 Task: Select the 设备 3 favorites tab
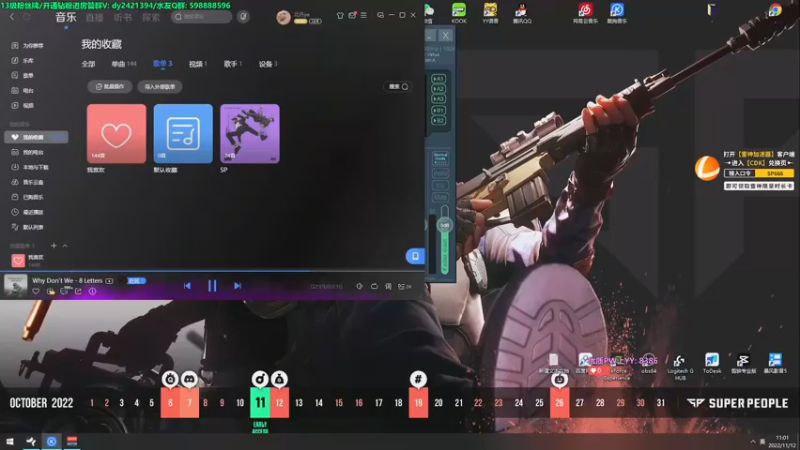(268, 64)
